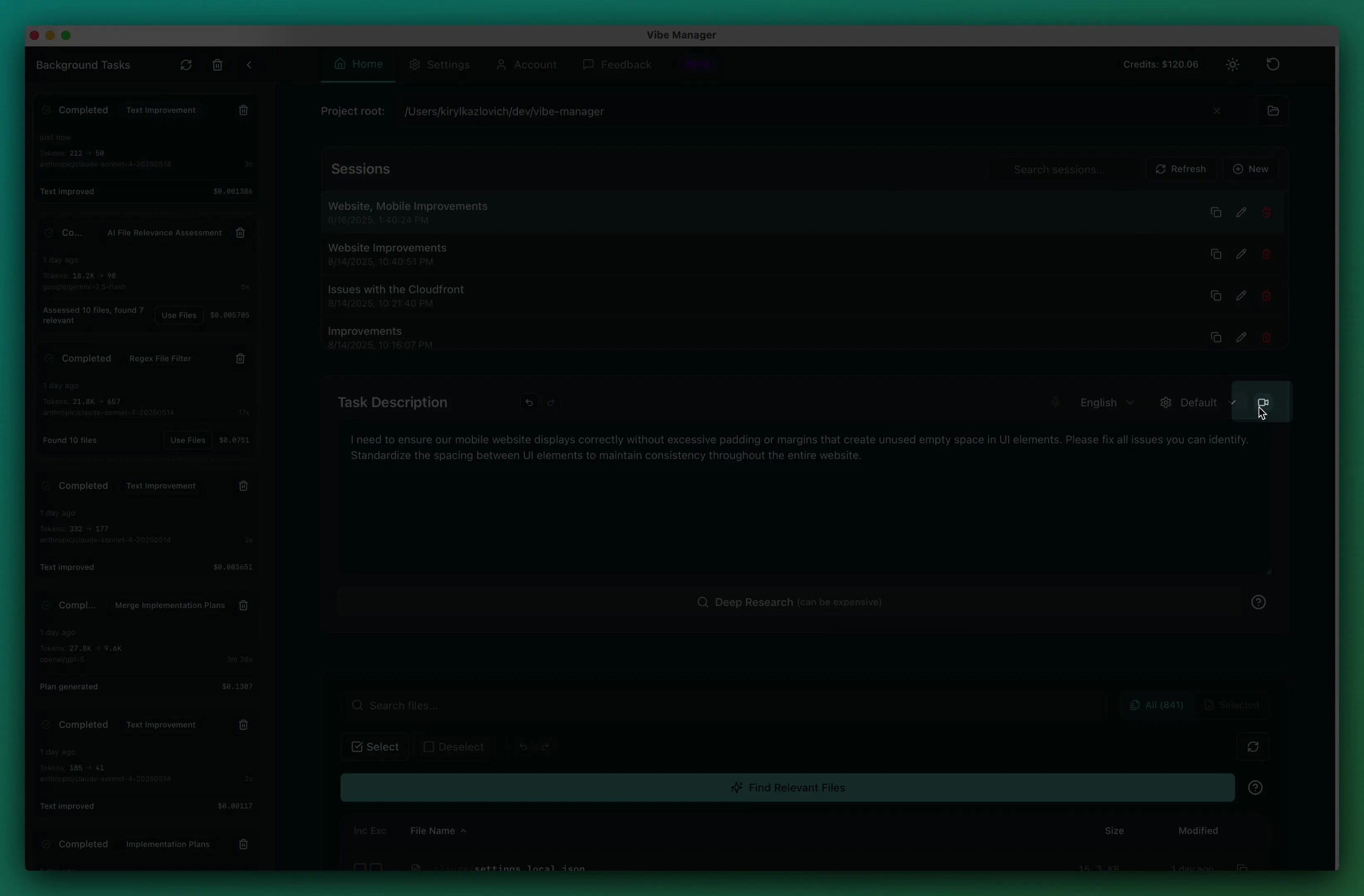1364x896 pixels.
Task: Rename the Website, Mobile Improvements session
Action: click(1241, 212)
